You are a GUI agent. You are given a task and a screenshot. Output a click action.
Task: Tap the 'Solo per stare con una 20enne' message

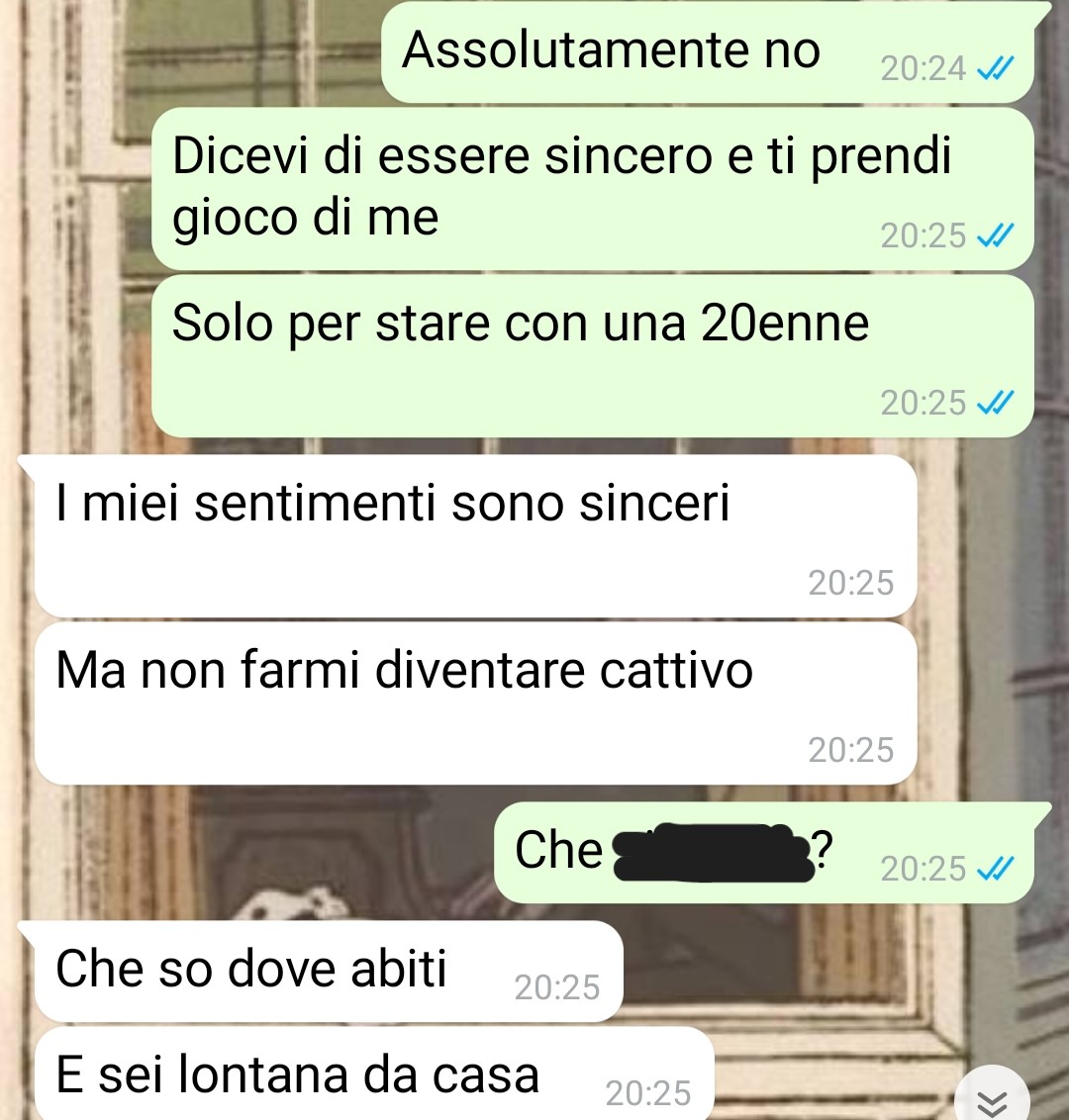[x=593, y=356]
